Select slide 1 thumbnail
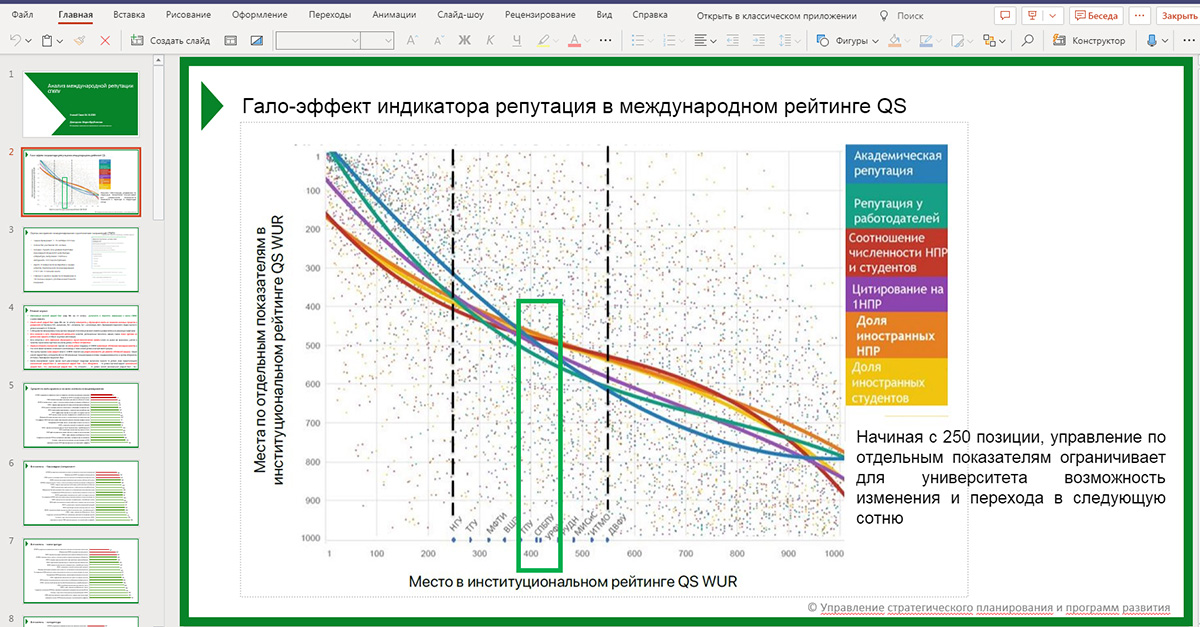The height and width of the screenshot is (627, 1200). click(x=83, y=104)
